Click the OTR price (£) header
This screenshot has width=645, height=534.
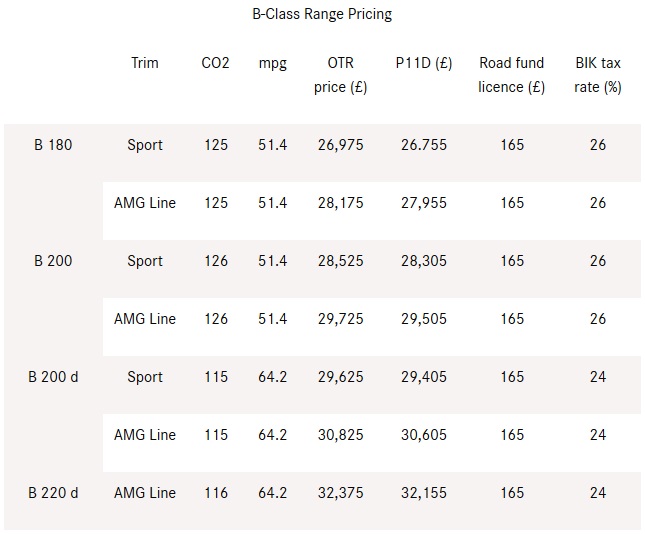[341, 75]
